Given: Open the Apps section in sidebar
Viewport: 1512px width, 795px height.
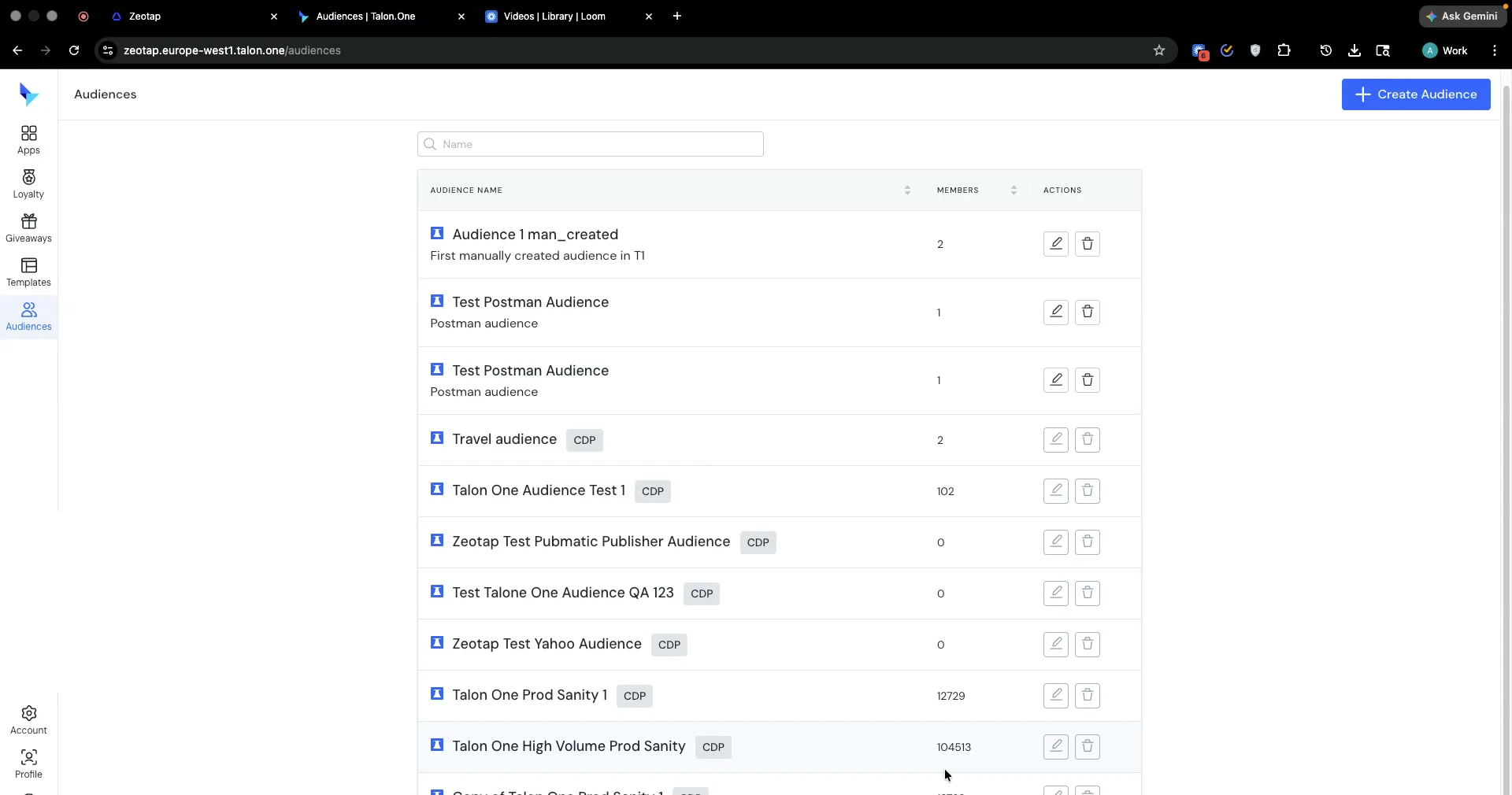Looking at the screenshot, I should tap(28, 140).
